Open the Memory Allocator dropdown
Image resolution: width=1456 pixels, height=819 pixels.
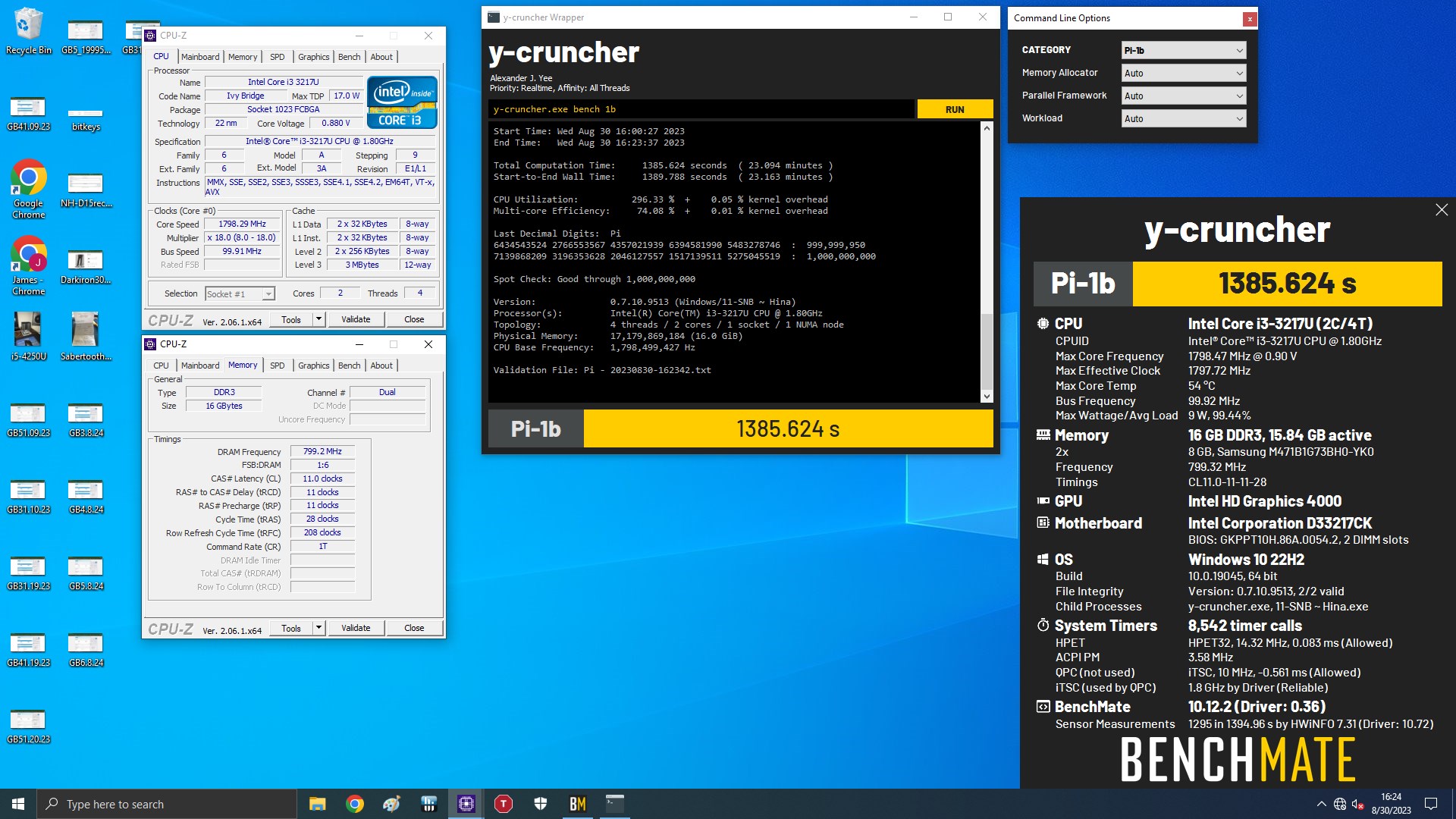click(1183, 73)
